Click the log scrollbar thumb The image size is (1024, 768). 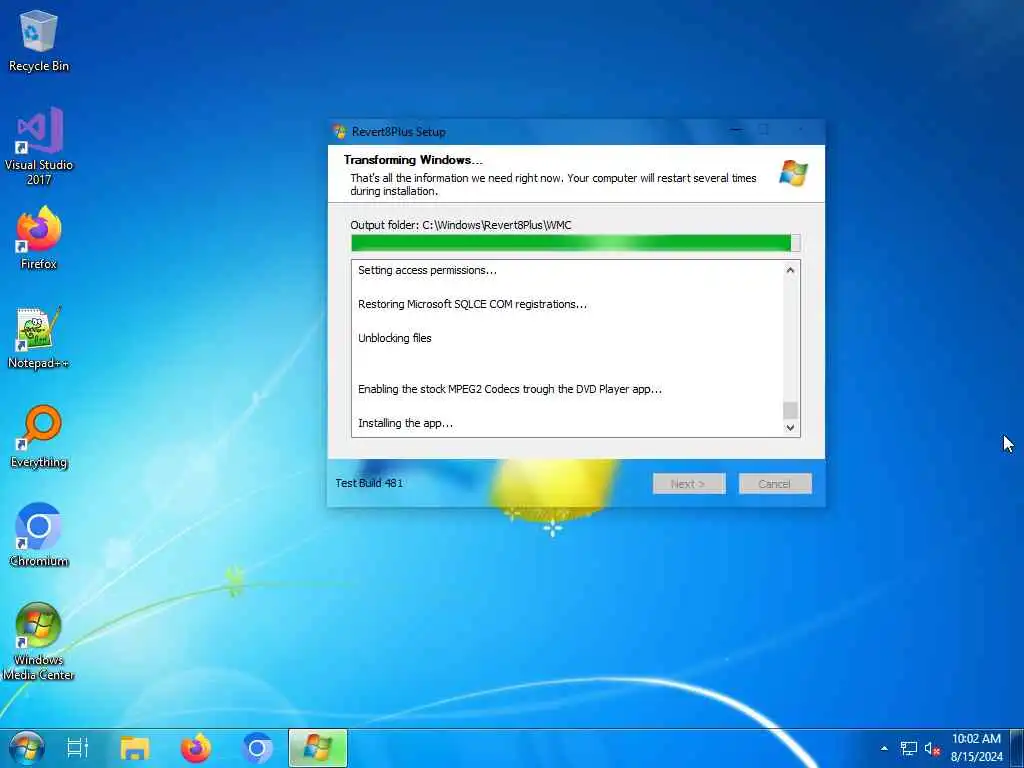pyautogui.click(x=790, y=410)
